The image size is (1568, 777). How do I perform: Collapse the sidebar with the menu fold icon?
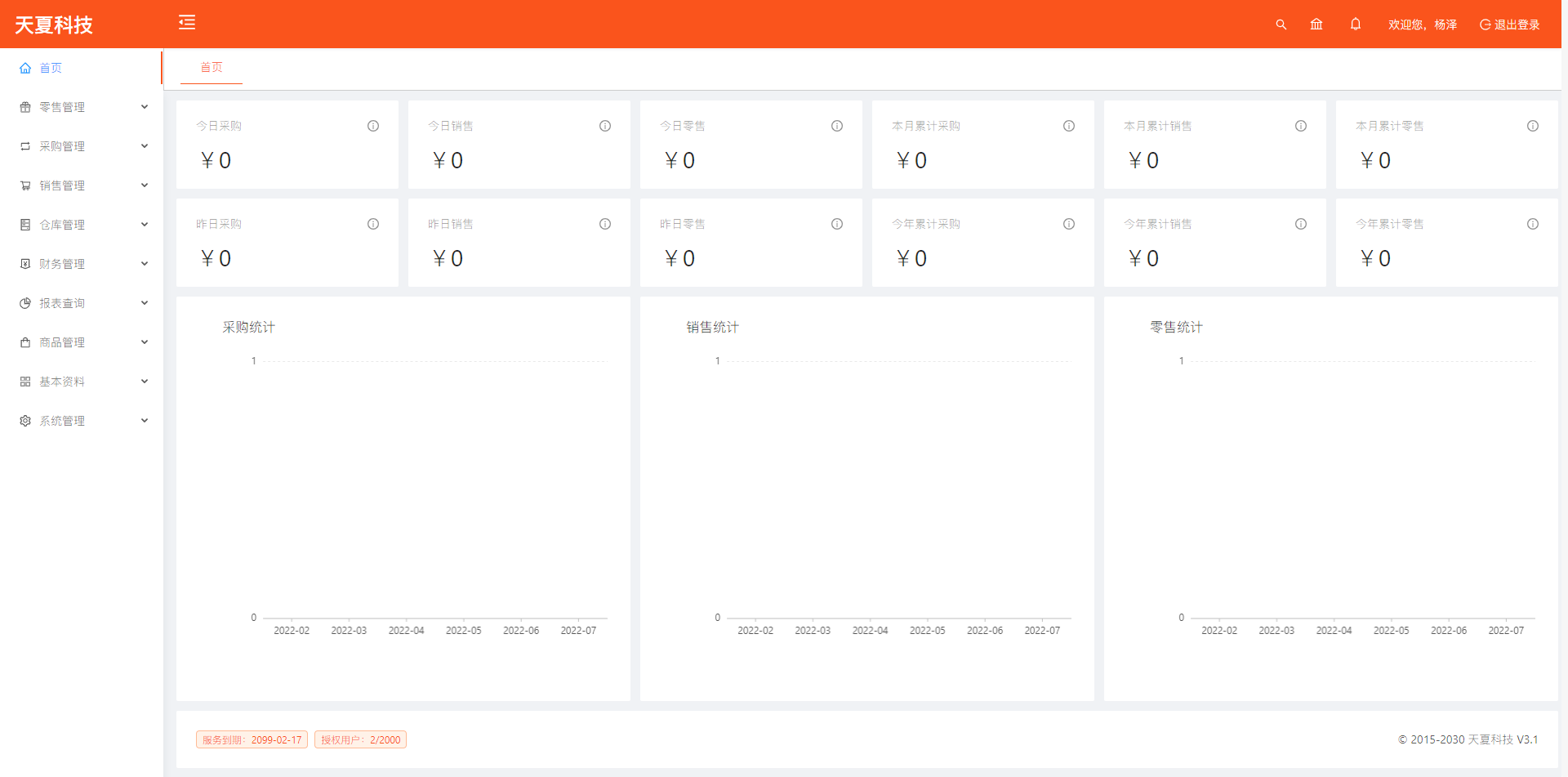coord(187,22)
